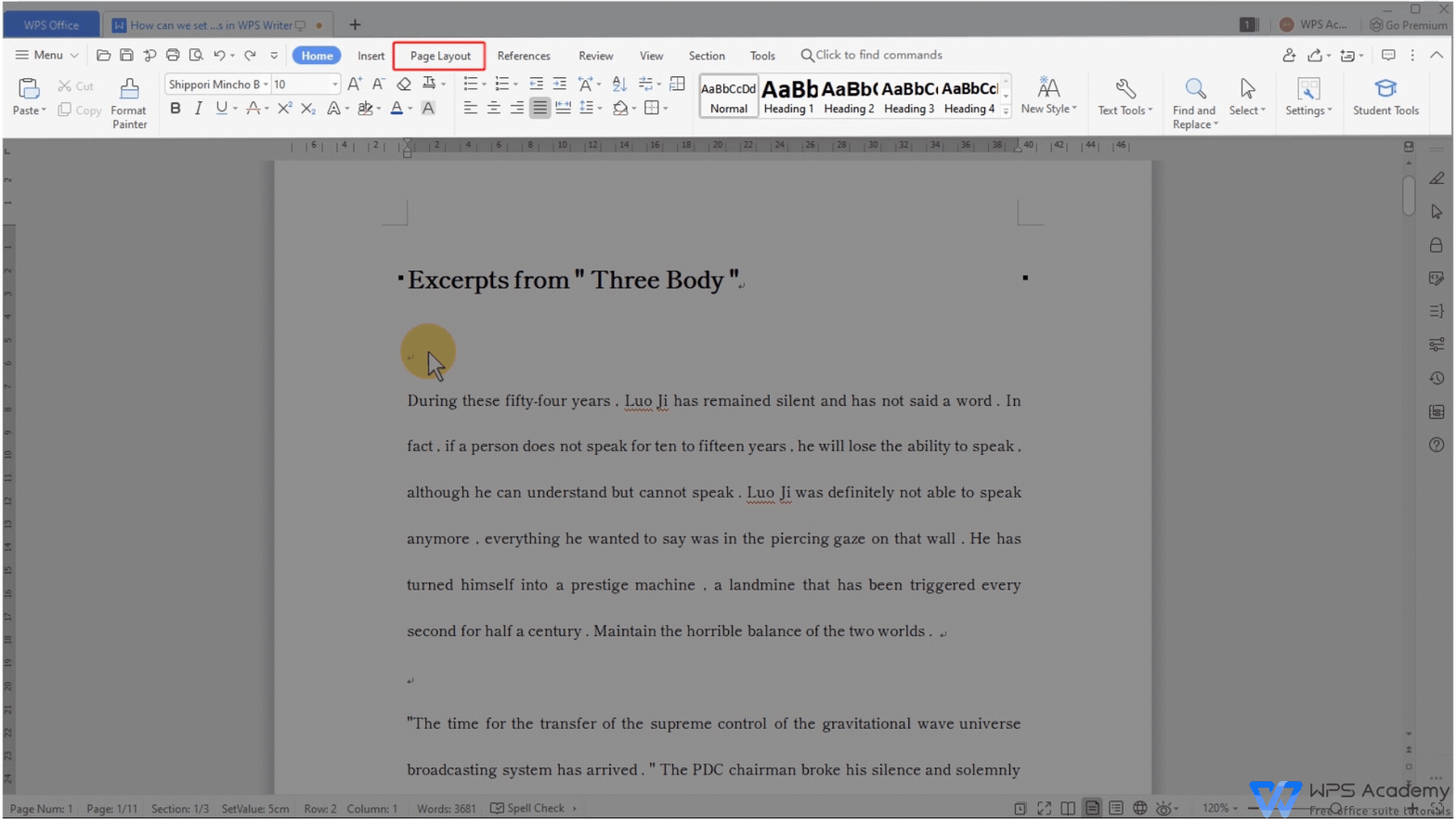The width and height of the screenshot is (1456, 819).
Task: Apply the Heading 1 style
Action: 789,97
